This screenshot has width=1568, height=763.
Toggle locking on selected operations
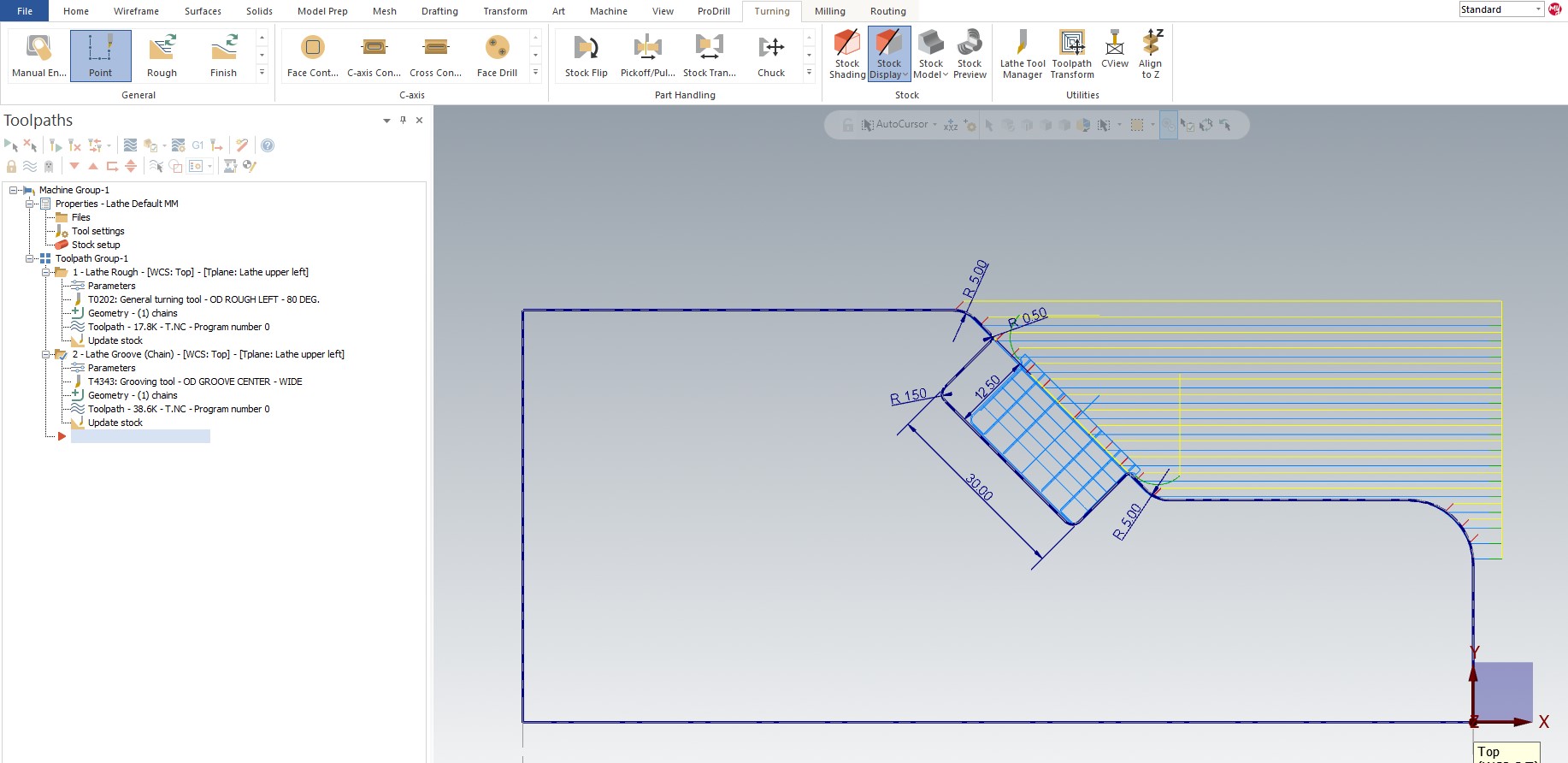click(11, 166)
